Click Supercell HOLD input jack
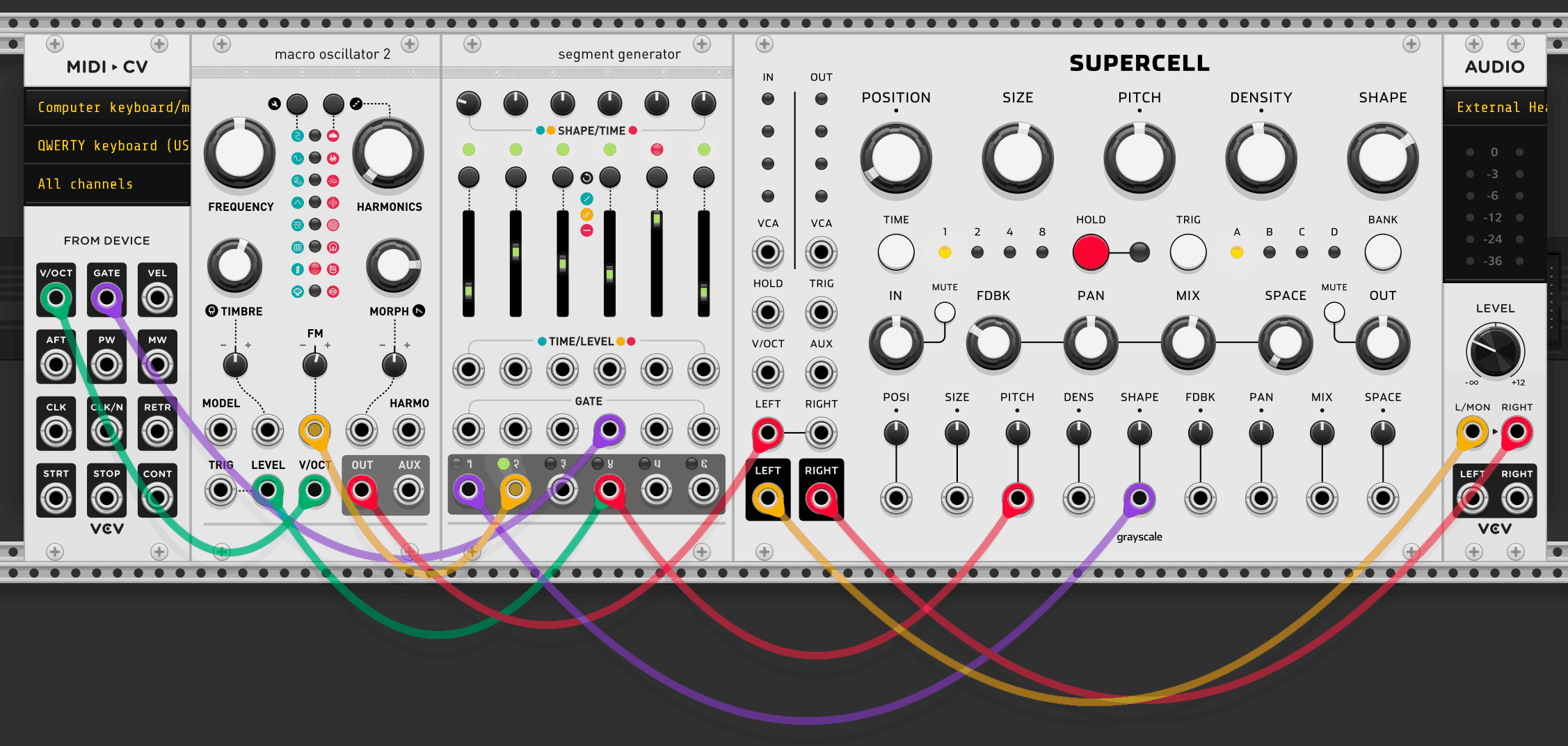This screenshot has height=746, width=1568. click(768, 312)
